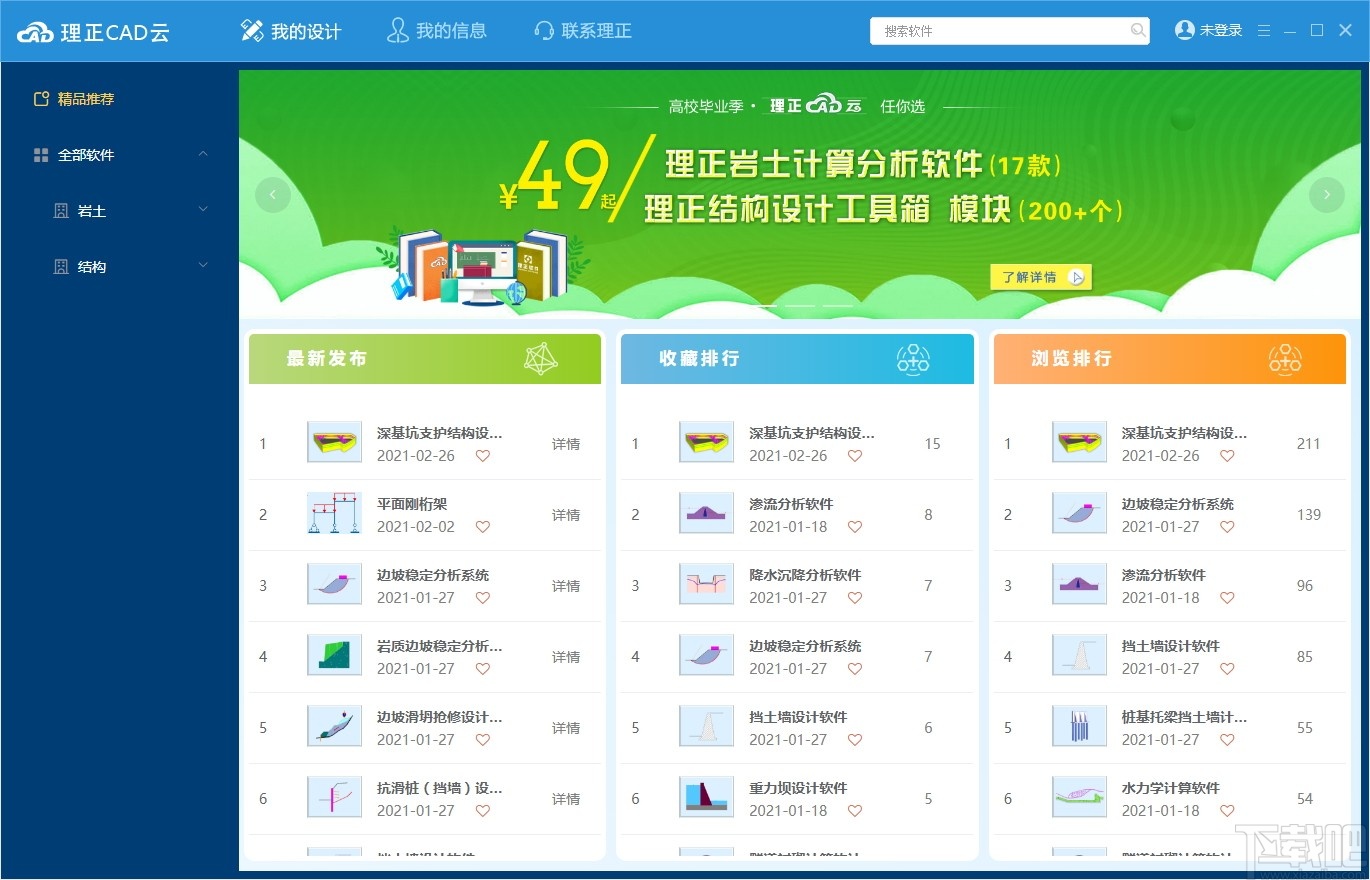
Task: Open 我的信息 menu item
Action: (437, 31)
